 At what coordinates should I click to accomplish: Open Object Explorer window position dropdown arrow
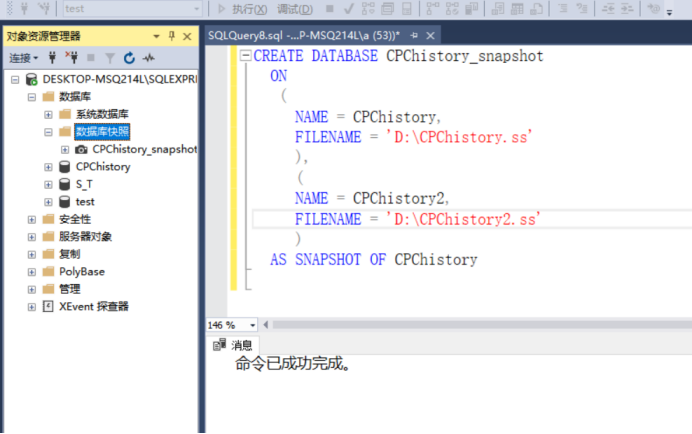click(x=156, y=36)
